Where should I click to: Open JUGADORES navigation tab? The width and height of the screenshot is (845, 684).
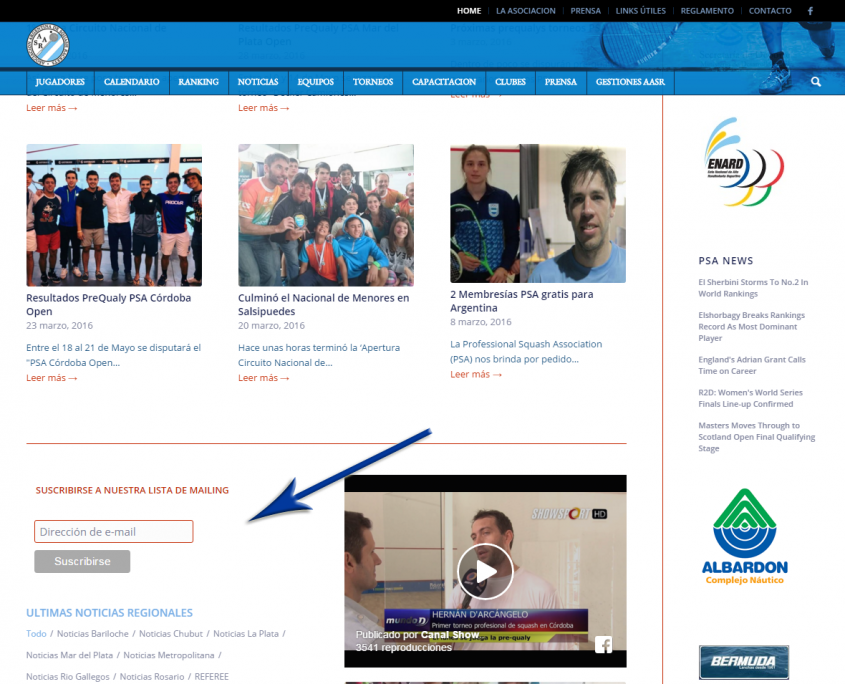coord(60,82)
